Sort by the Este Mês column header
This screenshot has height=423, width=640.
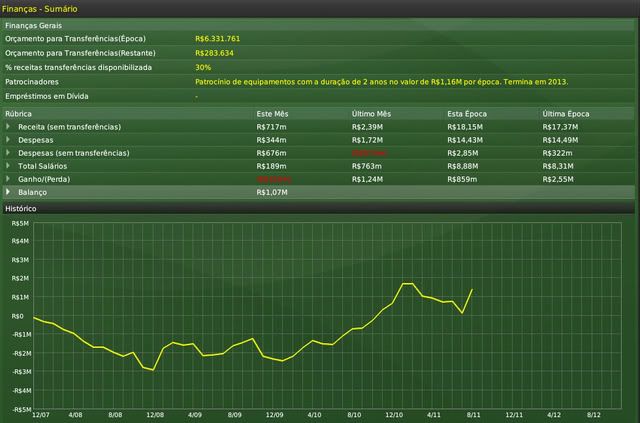click(273, 114)
